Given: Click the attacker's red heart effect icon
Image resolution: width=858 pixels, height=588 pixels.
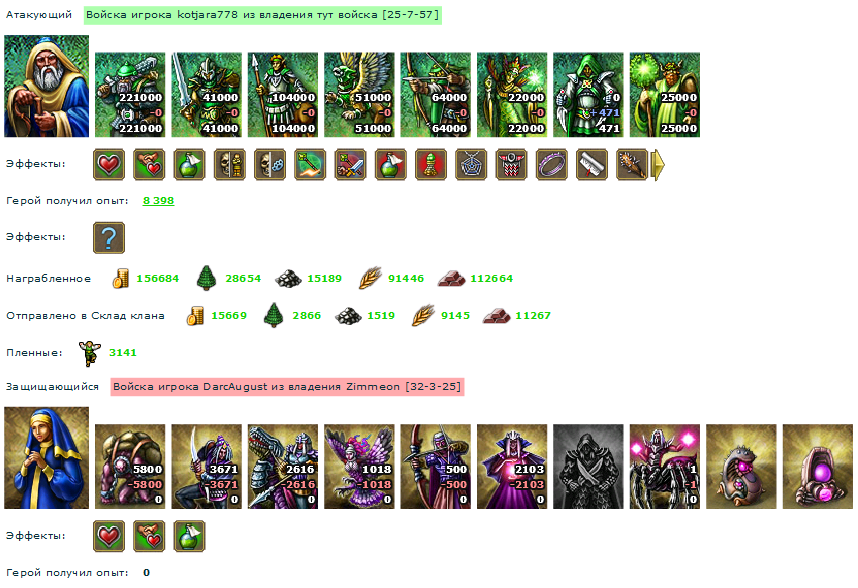Looking at the screenshot, I should [x=109, y=164].
